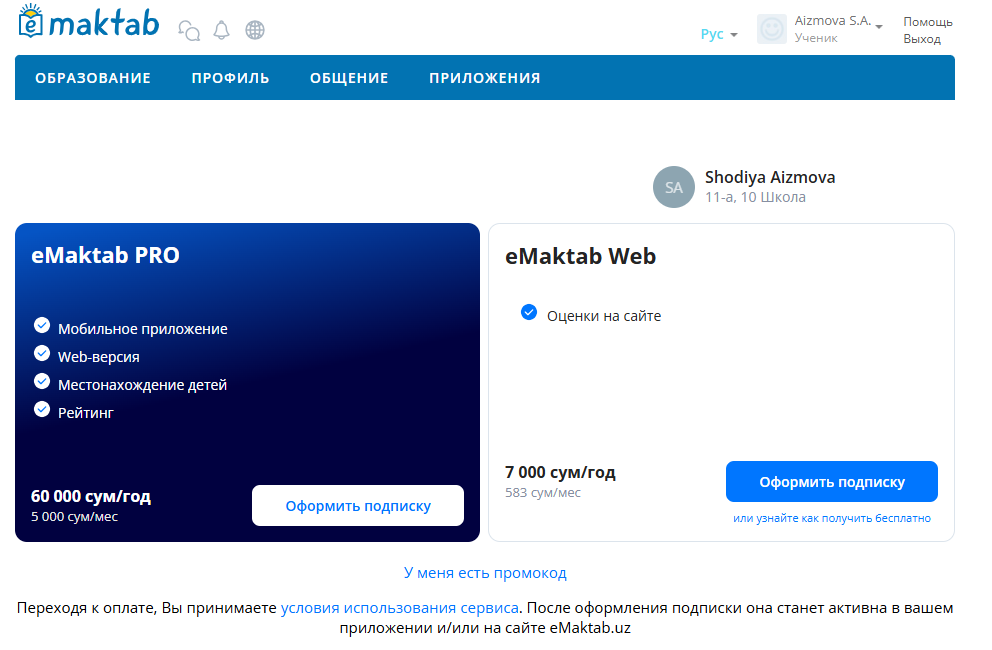Click the 'Ученик' role label
The width and height of the screenshot is (992, 650).
click(x=816, y=38)
